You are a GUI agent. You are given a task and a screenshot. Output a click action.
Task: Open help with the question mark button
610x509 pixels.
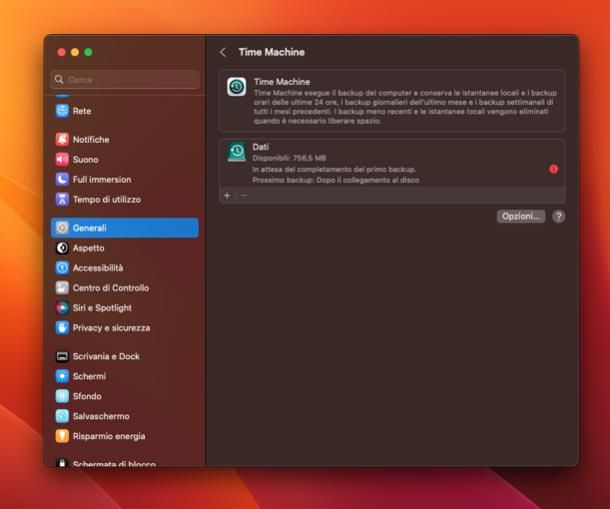[x=559, y=216]
